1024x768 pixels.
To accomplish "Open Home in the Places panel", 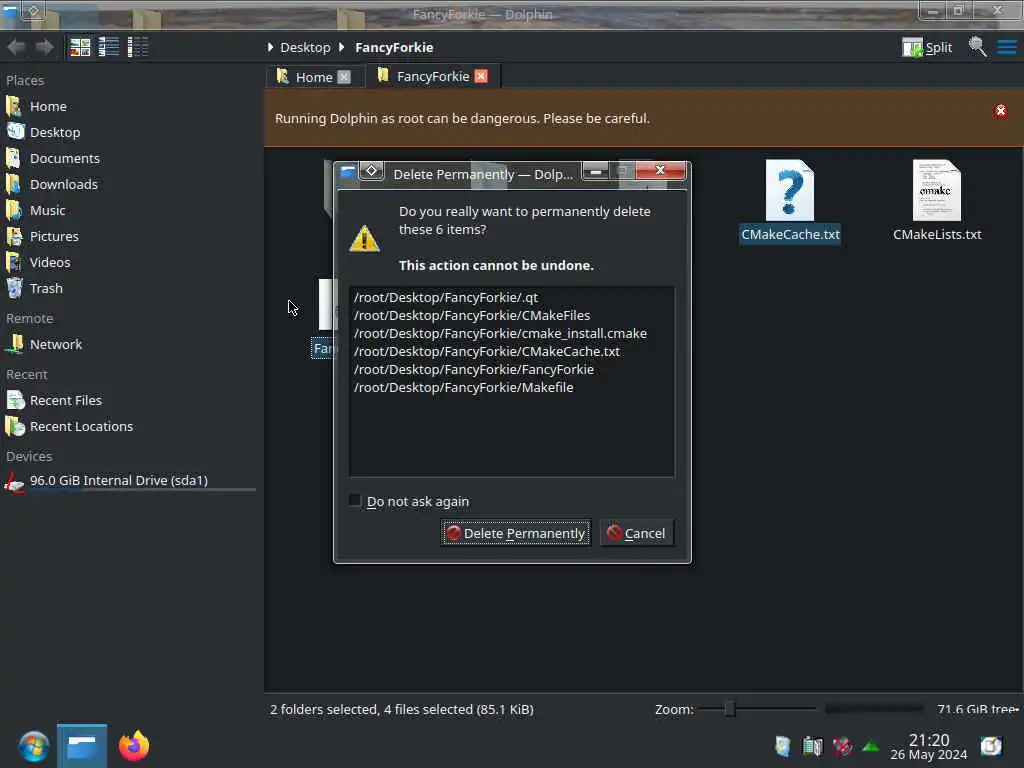I will [x=48, y=106].
